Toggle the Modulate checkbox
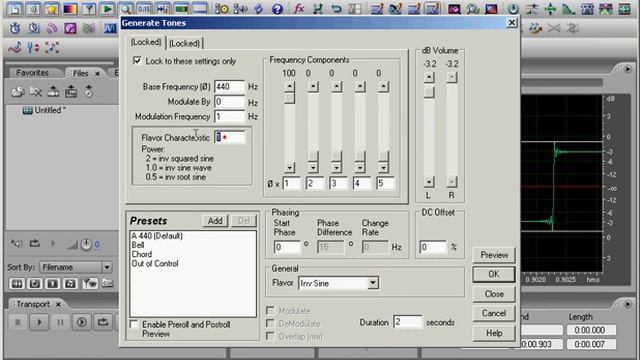 click(x=270, y=311)
